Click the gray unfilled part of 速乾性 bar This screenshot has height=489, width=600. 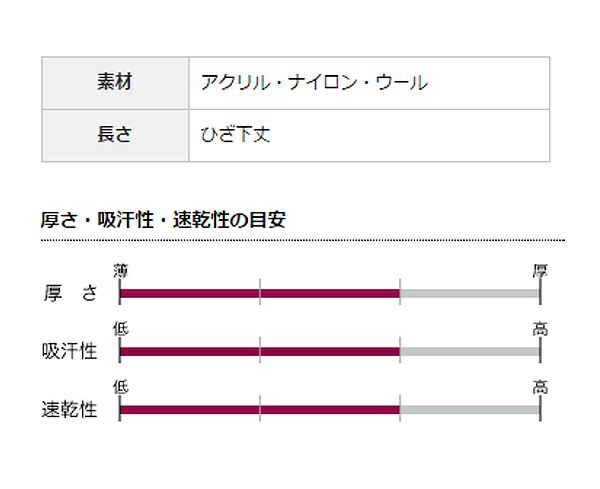[x=470, y=409]
